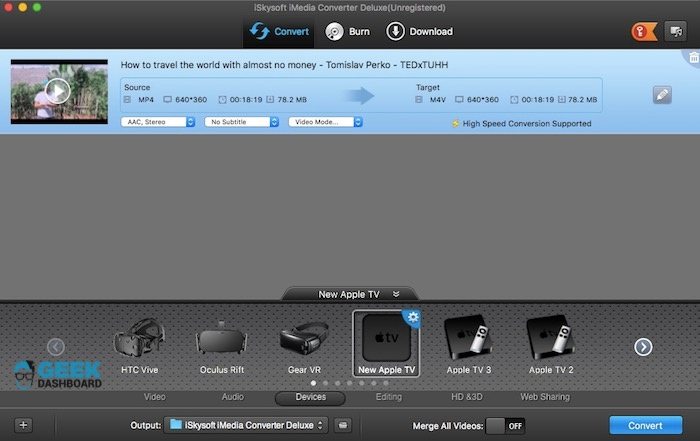Switch to the Audio format category

pyautogui.click(x=233, y=397)
